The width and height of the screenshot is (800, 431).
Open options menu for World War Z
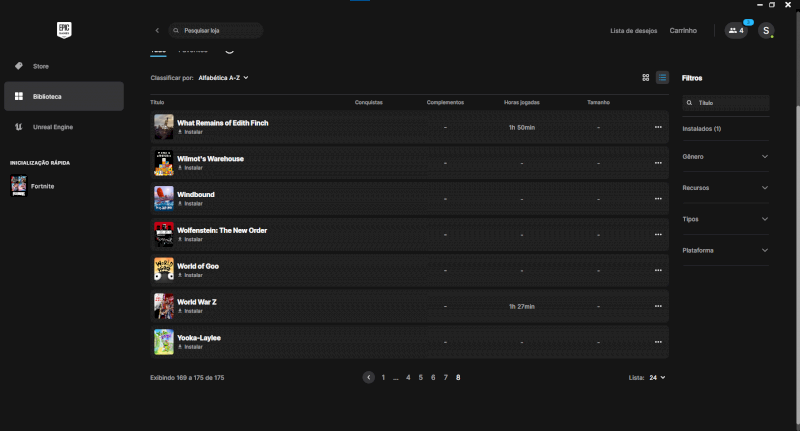658,306
